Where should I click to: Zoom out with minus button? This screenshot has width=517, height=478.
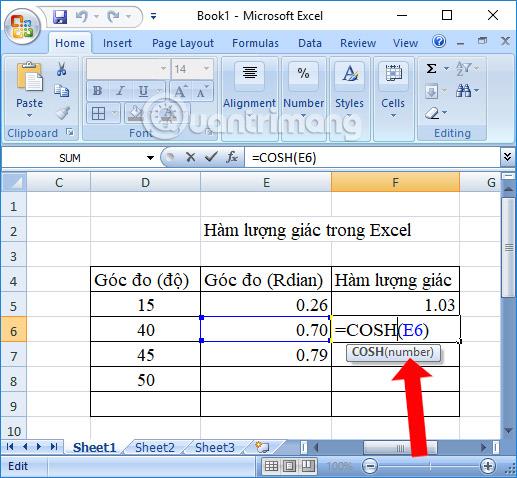point(370,466)
